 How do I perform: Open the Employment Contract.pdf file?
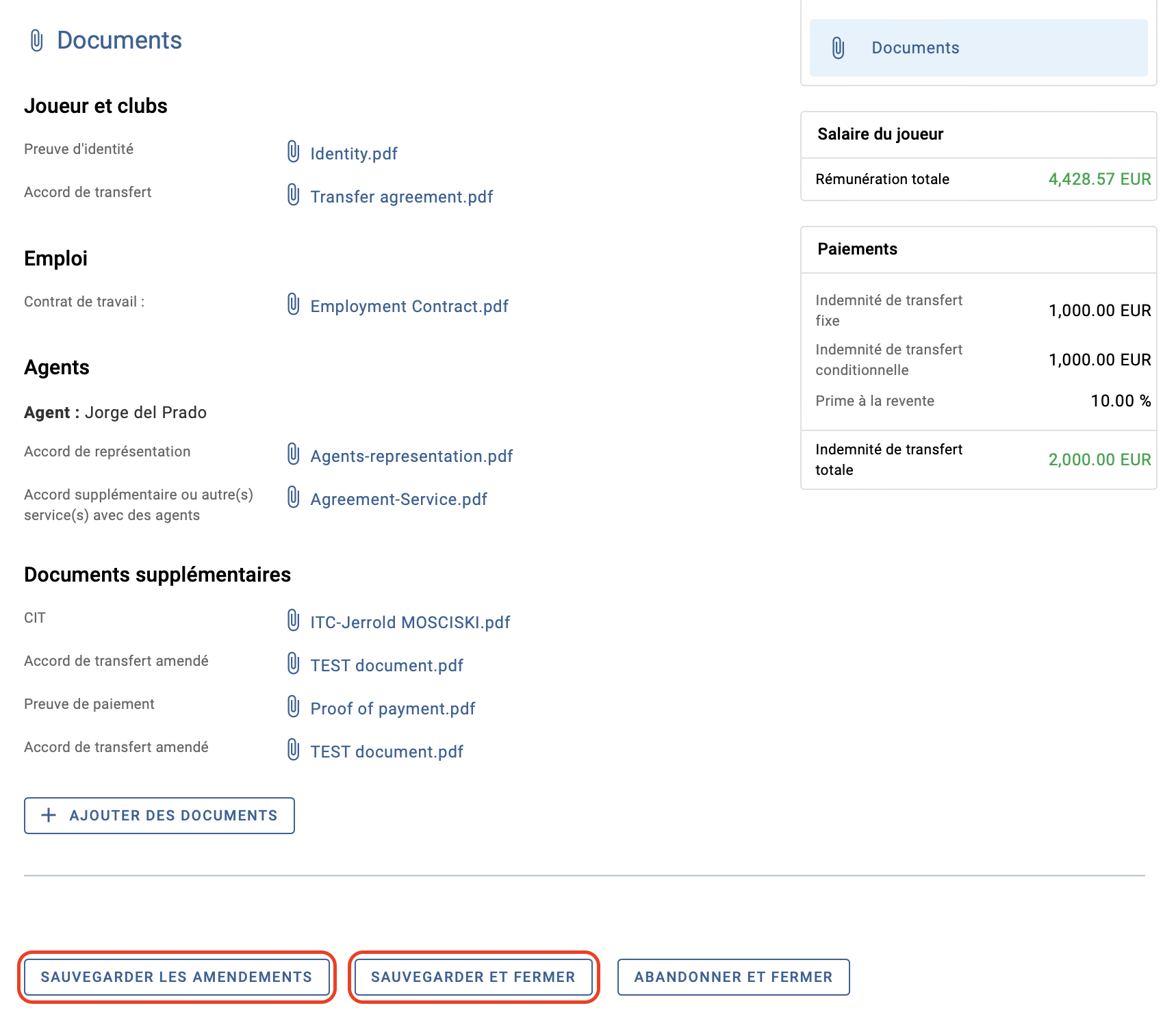pos(409,306)
